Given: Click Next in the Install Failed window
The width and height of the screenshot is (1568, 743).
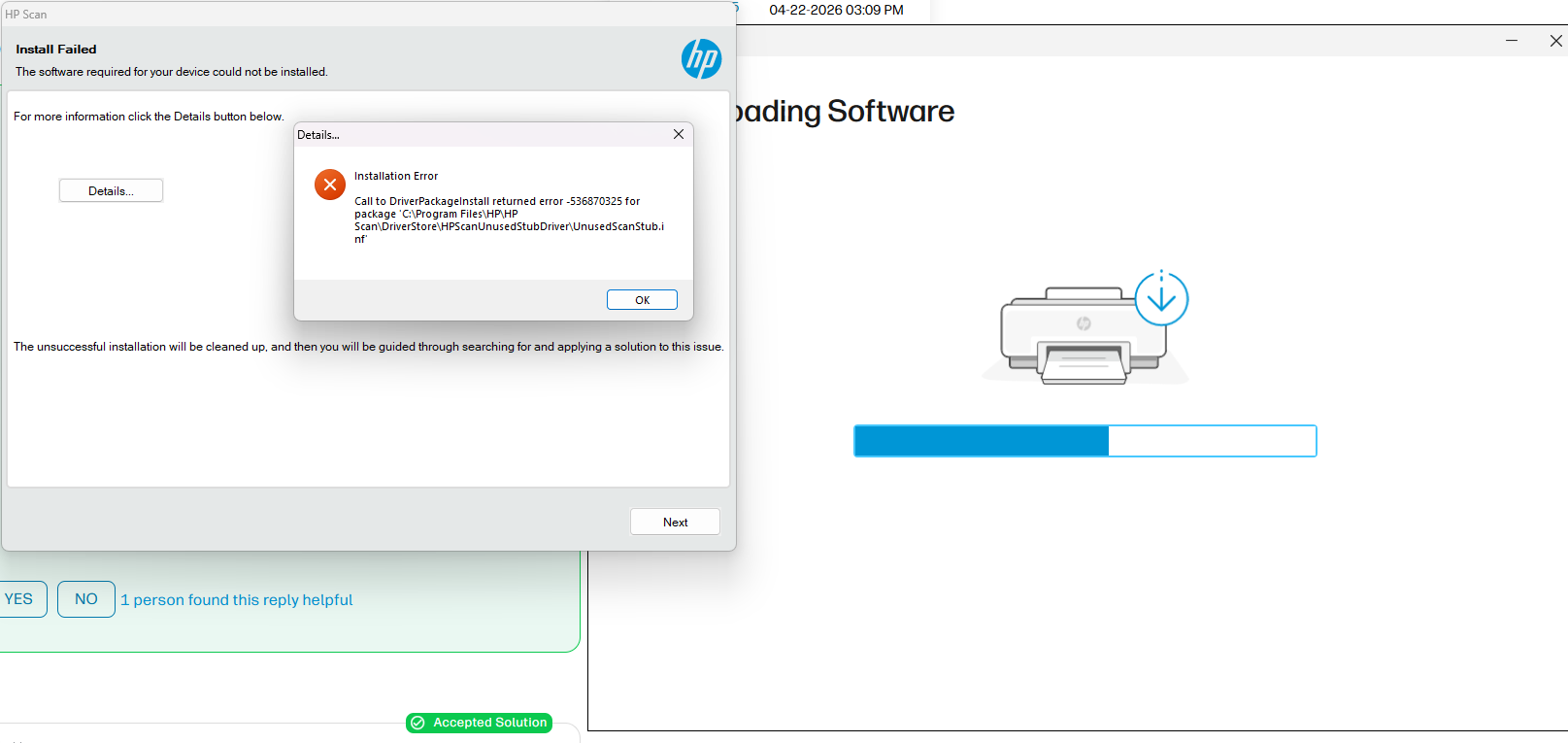Looking at the screenshot, I should click(x=675, y=522).
